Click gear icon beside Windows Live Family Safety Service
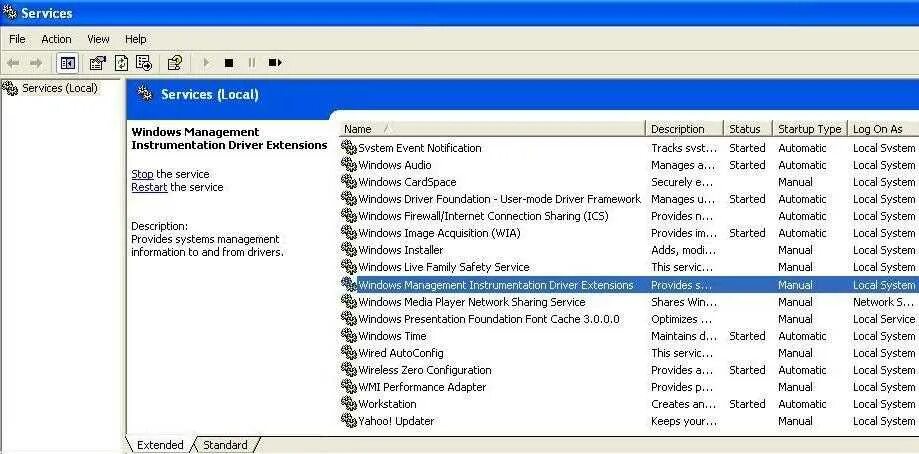This screenshot has width=919, height=454. (349, 267)
